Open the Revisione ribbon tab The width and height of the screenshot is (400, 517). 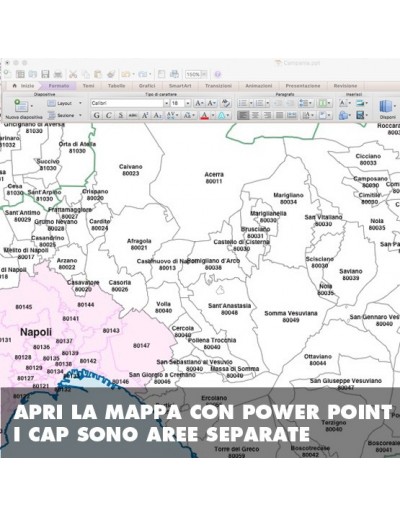(x=345, y=86)
